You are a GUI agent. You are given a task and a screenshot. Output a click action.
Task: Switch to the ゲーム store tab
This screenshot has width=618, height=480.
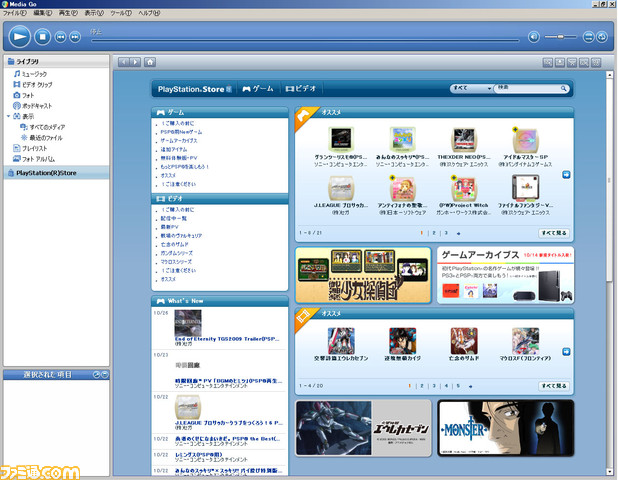(x=258, y=89)
